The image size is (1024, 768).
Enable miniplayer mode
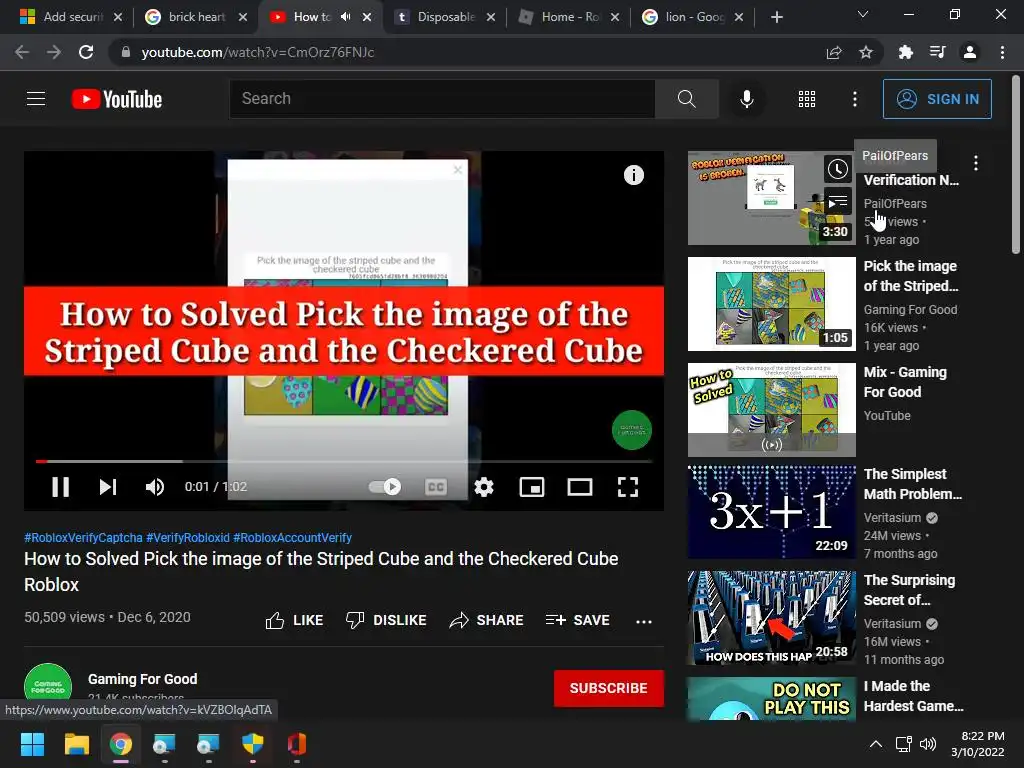(532, 487)
